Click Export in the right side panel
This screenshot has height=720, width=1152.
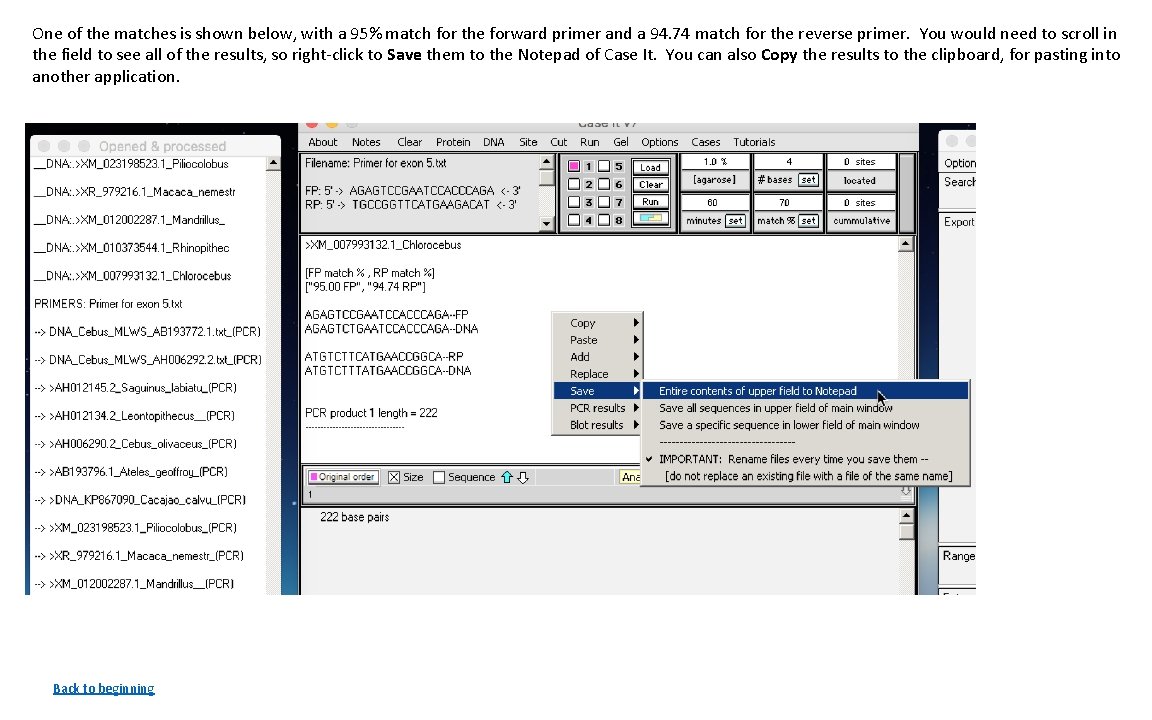pyautogui.click(x=959, y=222)
